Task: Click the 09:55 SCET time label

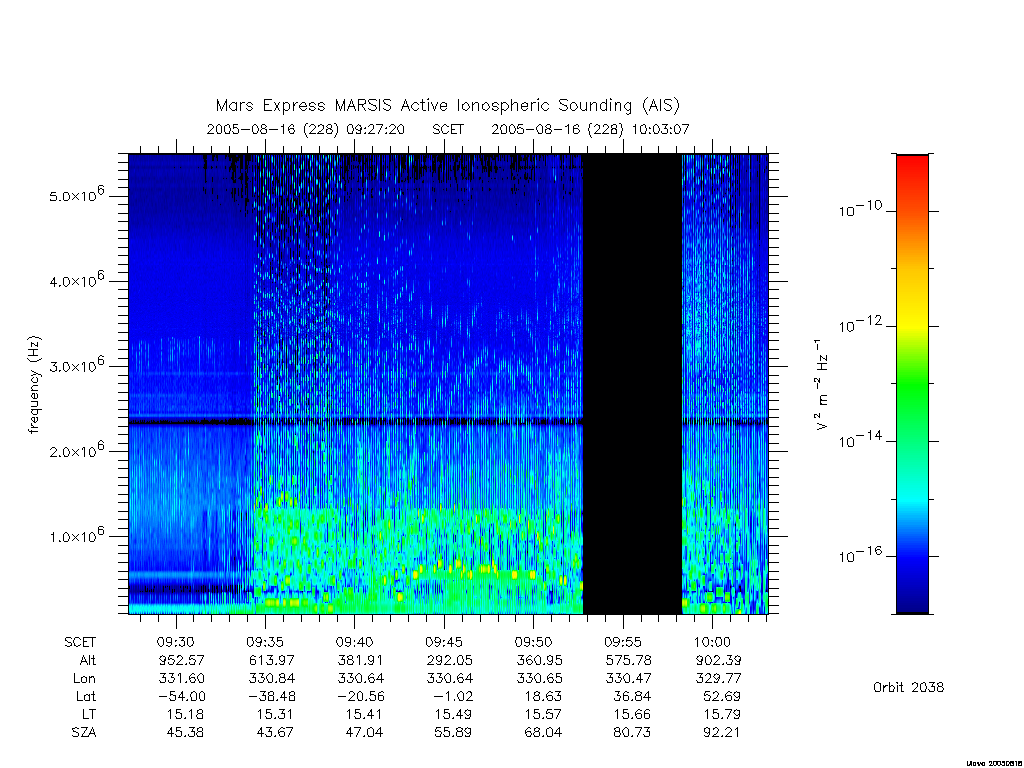Action: pos(624,642)
